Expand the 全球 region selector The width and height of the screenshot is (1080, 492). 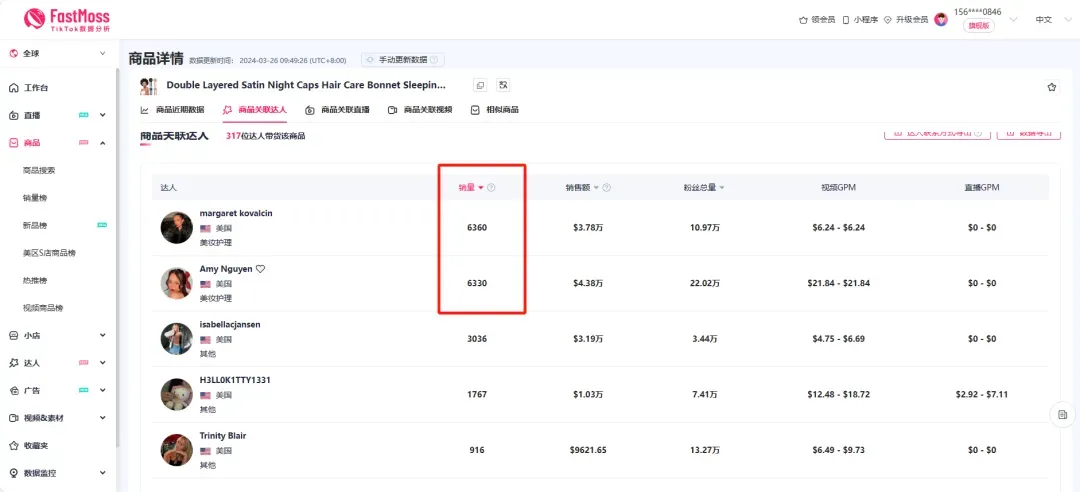pyautogui.click(x=58, y=53)
